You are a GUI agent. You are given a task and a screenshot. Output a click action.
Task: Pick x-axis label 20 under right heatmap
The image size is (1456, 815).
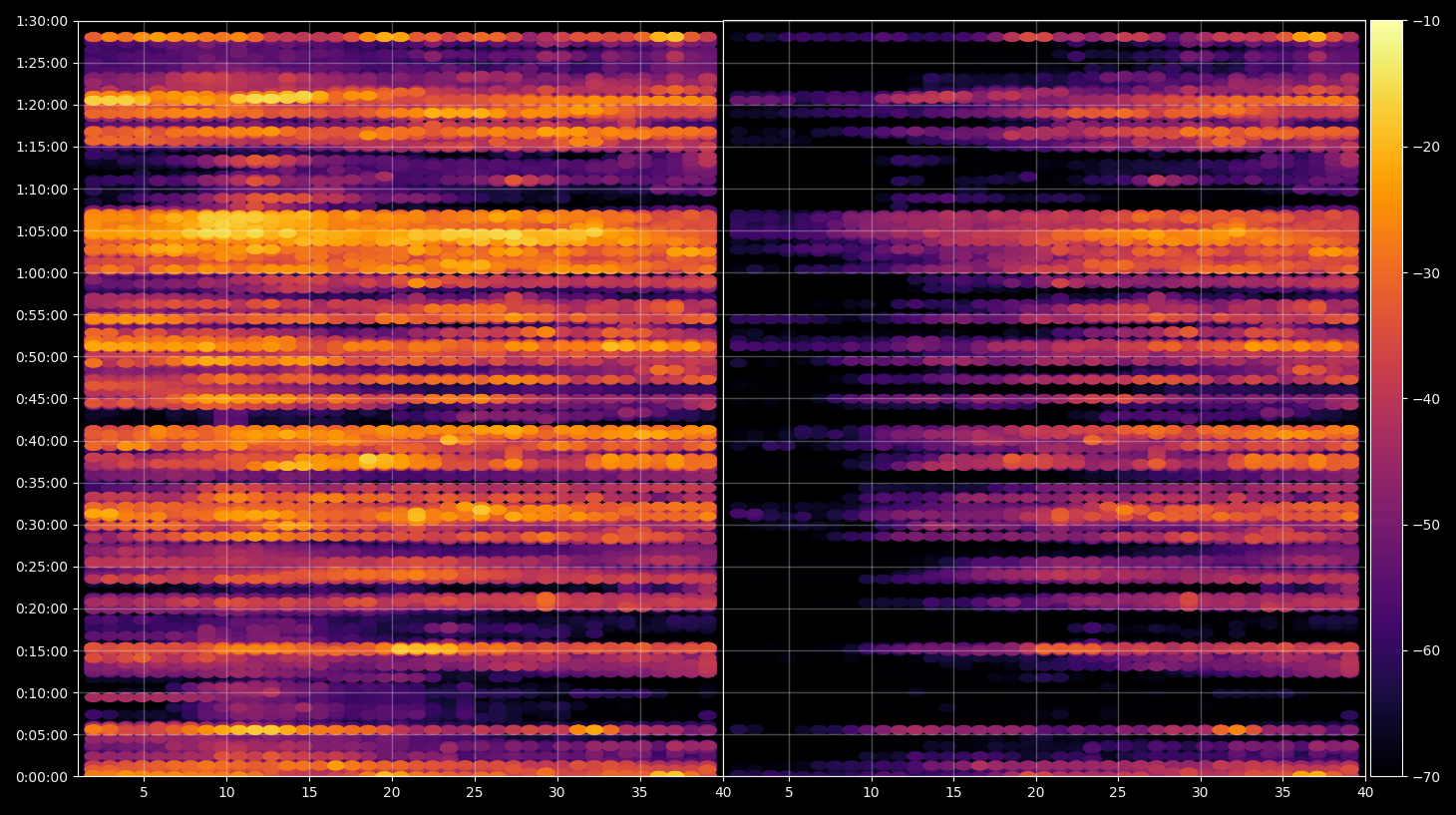1036,793
